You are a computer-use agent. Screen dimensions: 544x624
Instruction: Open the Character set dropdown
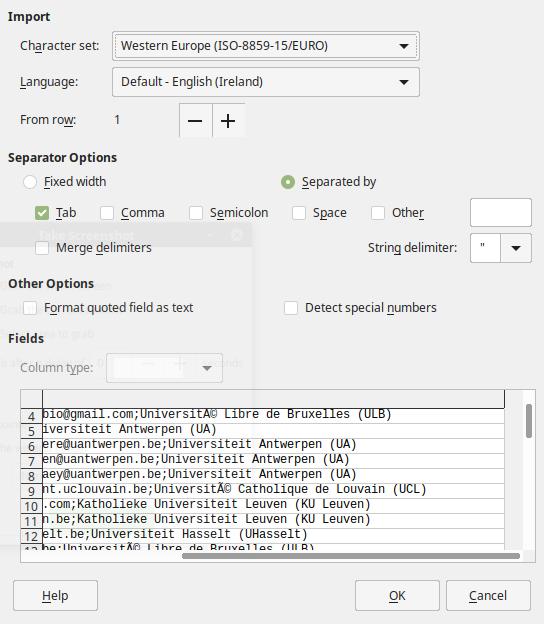coord(265,46)
